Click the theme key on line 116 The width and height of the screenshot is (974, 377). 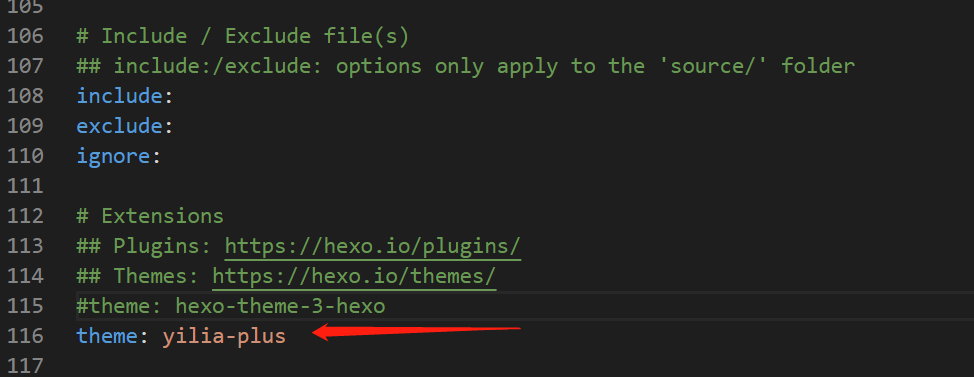pos(107,336)
